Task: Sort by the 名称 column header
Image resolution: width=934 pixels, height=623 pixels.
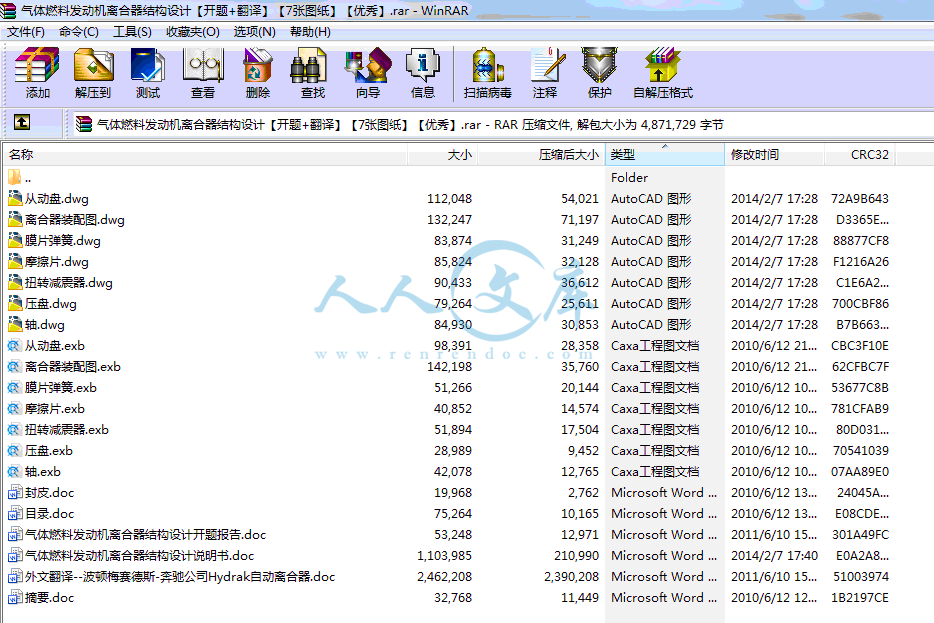Action: 206,155
